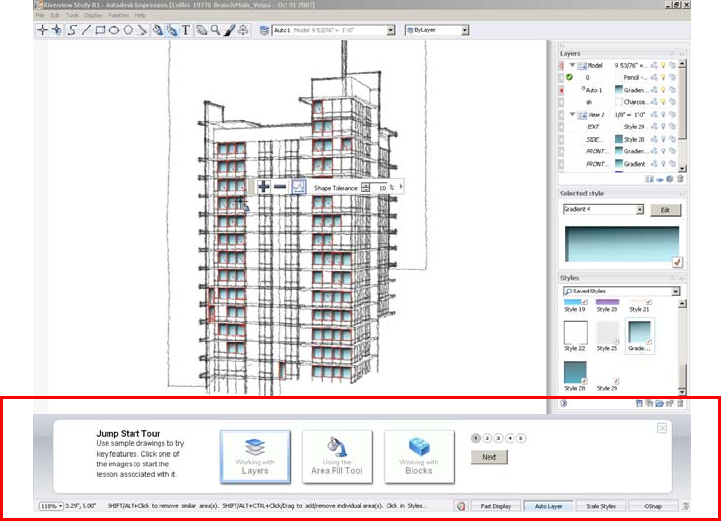Select the Rectangle shape tool
This screenshot has height=521, width=721.
click(x=100, y=31)
